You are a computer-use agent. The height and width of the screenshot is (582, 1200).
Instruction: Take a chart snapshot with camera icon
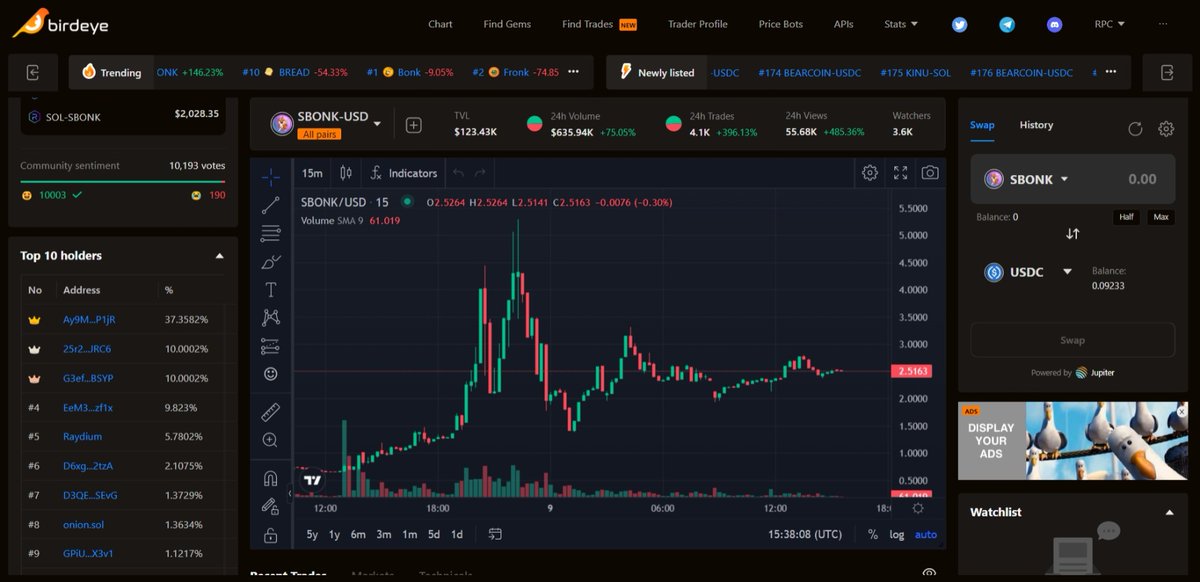pos(930,173)
